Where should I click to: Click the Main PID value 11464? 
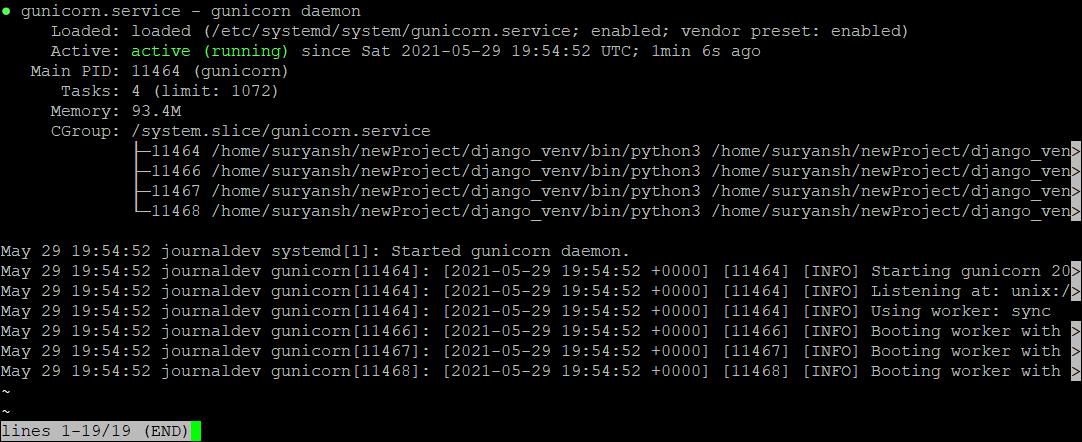[x=156, y=71]
